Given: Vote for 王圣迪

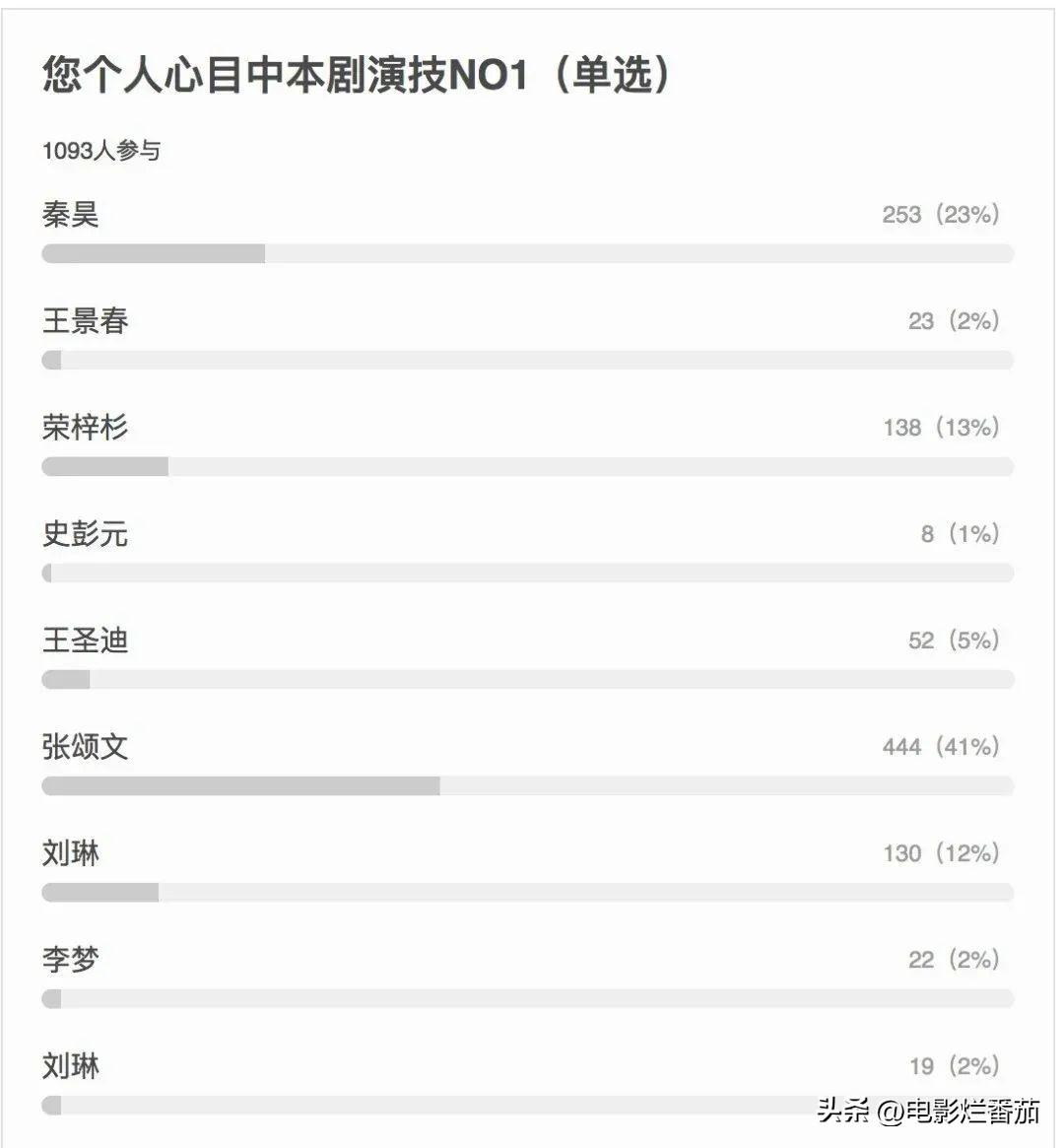Looking at the screenshot, I should pos(85,641).
